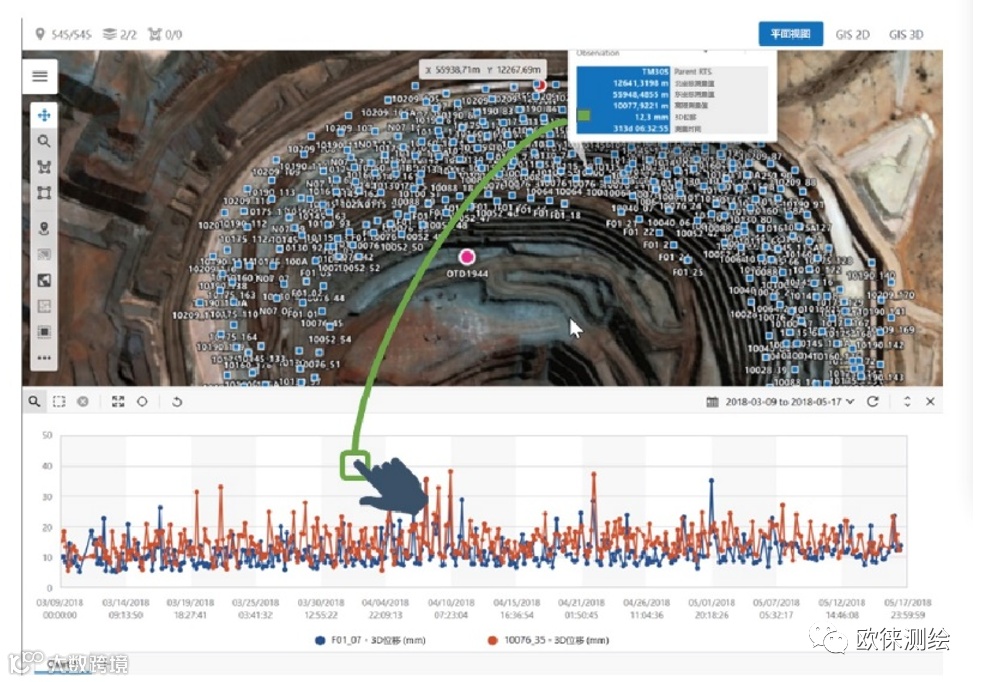Switch to the 平面视图 view
982x682 pixels.
coord(790,34)
